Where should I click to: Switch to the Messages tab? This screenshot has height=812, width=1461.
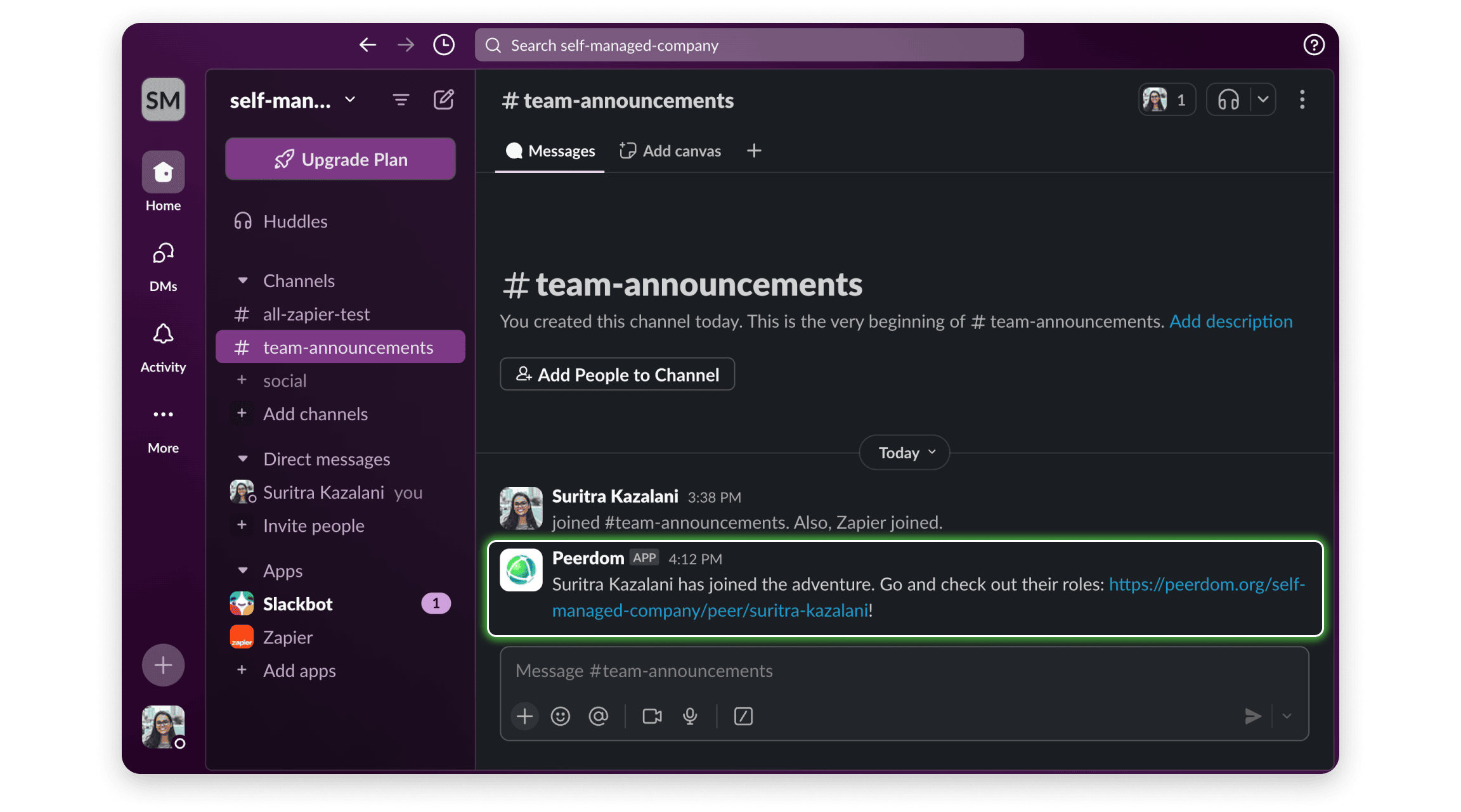(x=550, y=151)
